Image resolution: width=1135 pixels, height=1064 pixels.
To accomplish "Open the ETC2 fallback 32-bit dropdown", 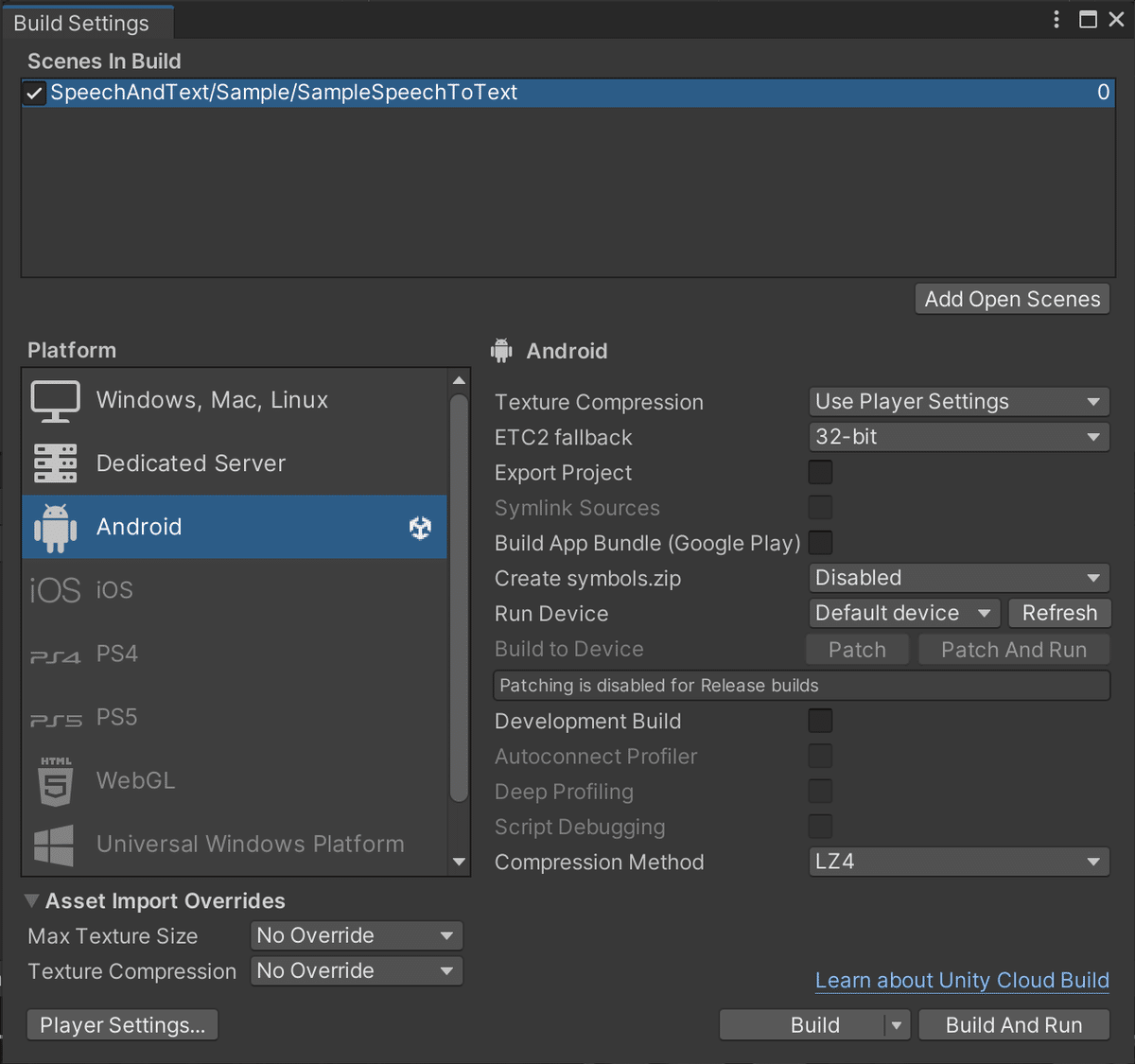I will pyautogui.click(x=959, y=437).
